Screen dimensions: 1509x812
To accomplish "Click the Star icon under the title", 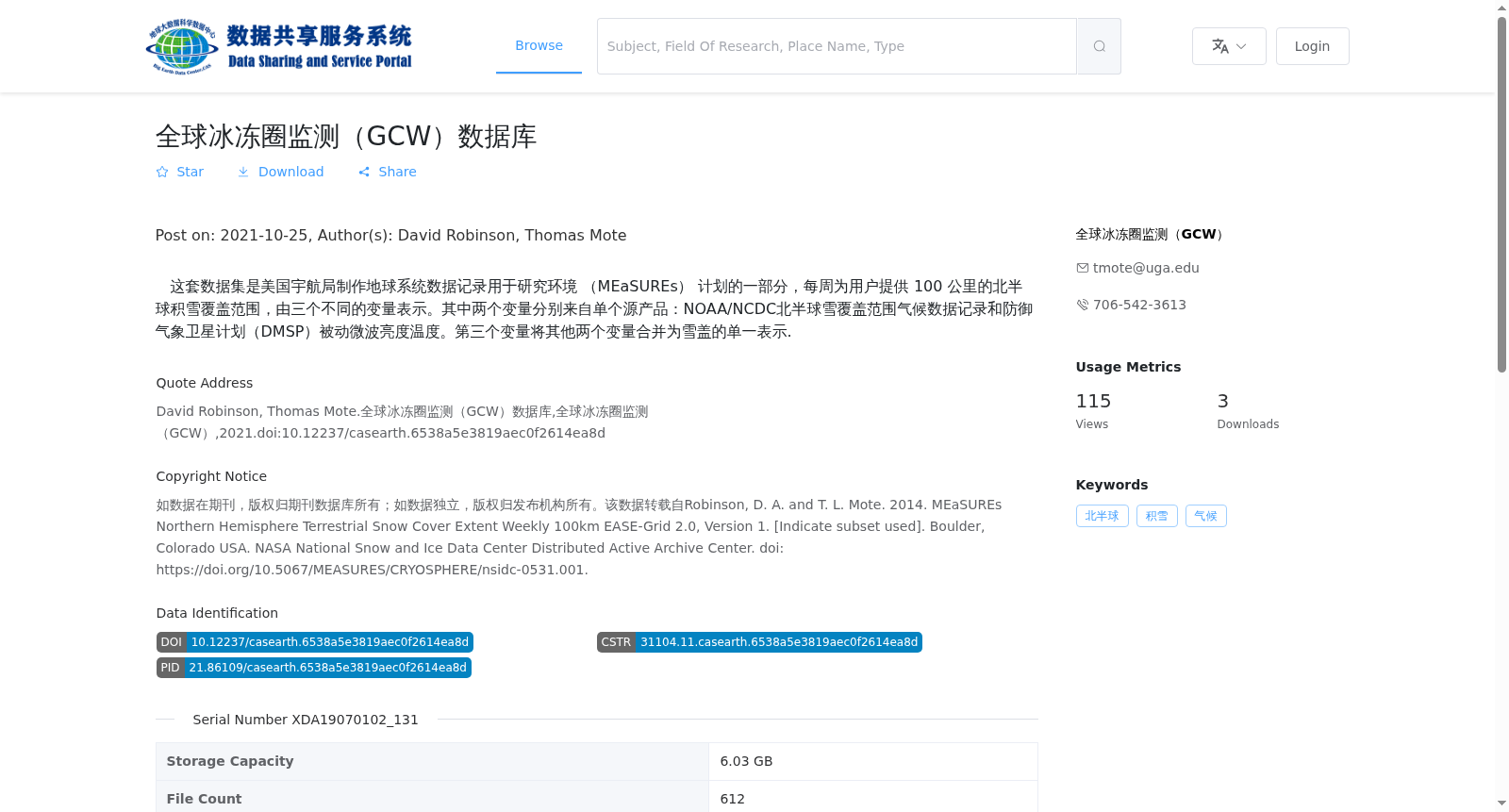I will 162,172.
